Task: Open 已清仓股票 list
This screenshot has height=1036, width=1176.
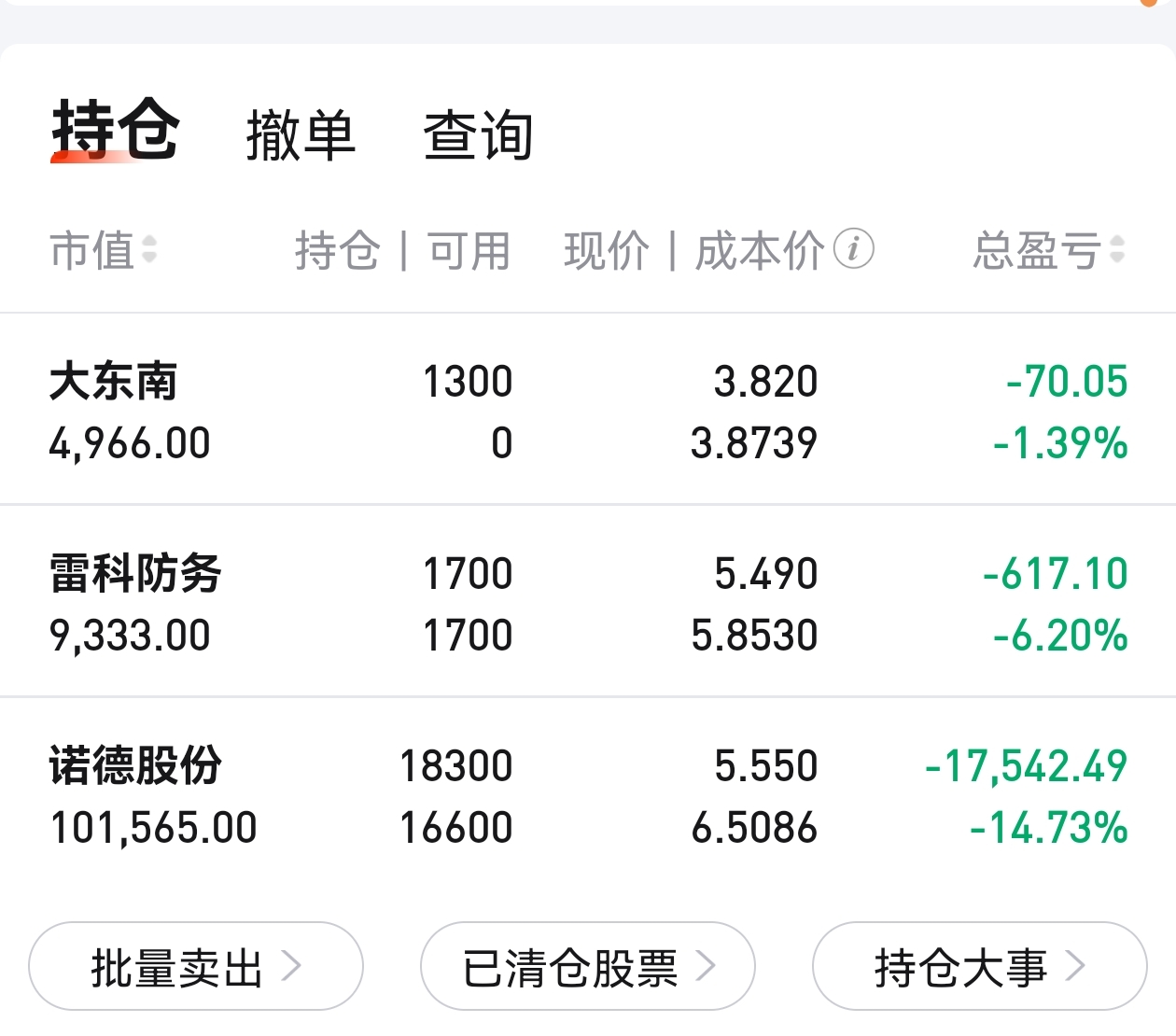Action: tap(588, 966)
